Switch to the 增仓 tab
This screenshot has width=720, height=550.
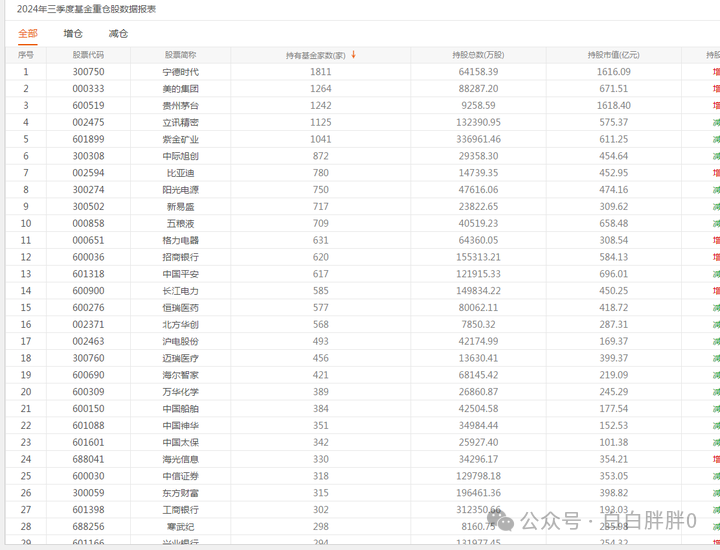pyautogui.click(x=73, y=34)
